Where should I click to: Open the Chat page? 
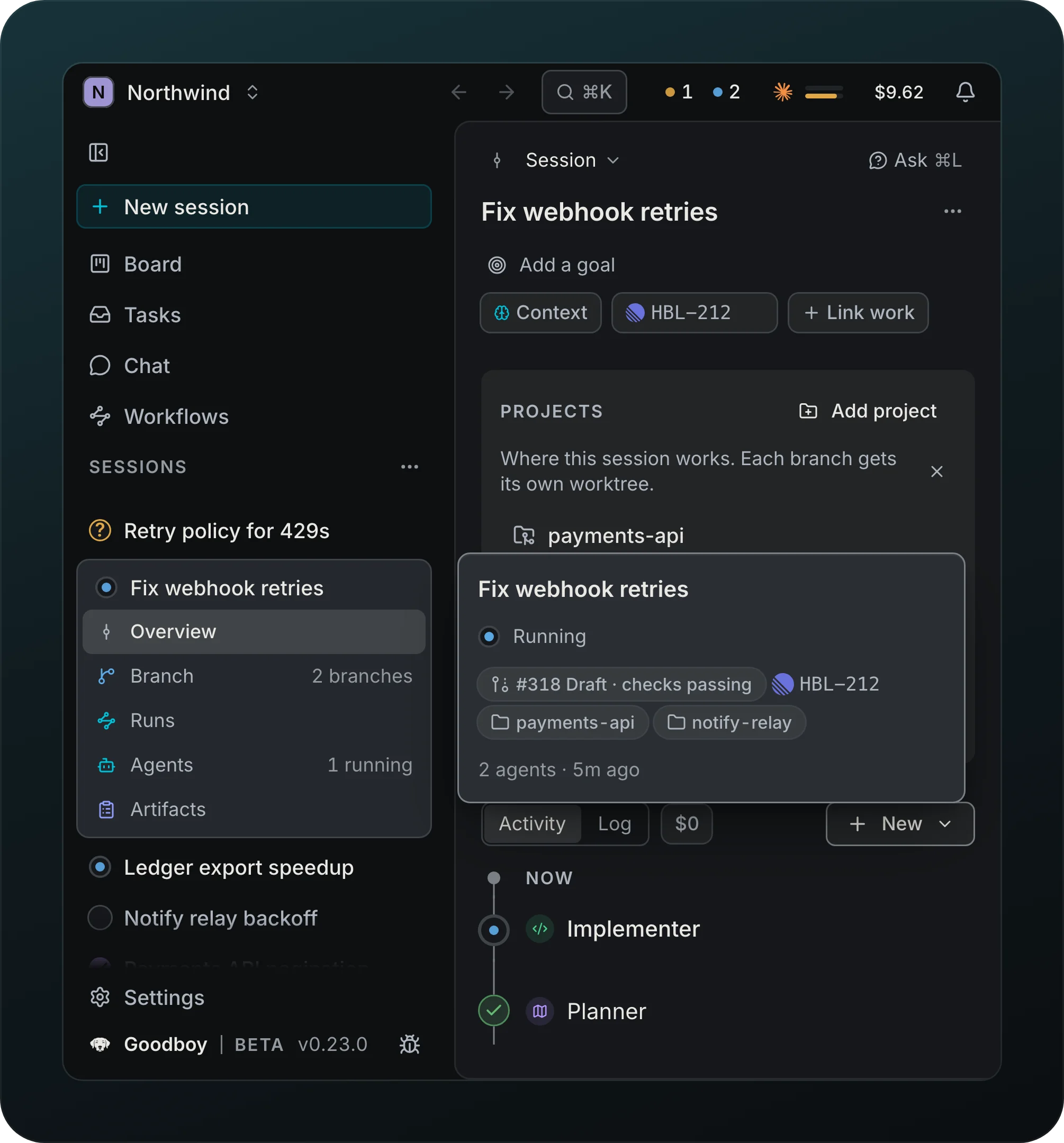(254, 366)
